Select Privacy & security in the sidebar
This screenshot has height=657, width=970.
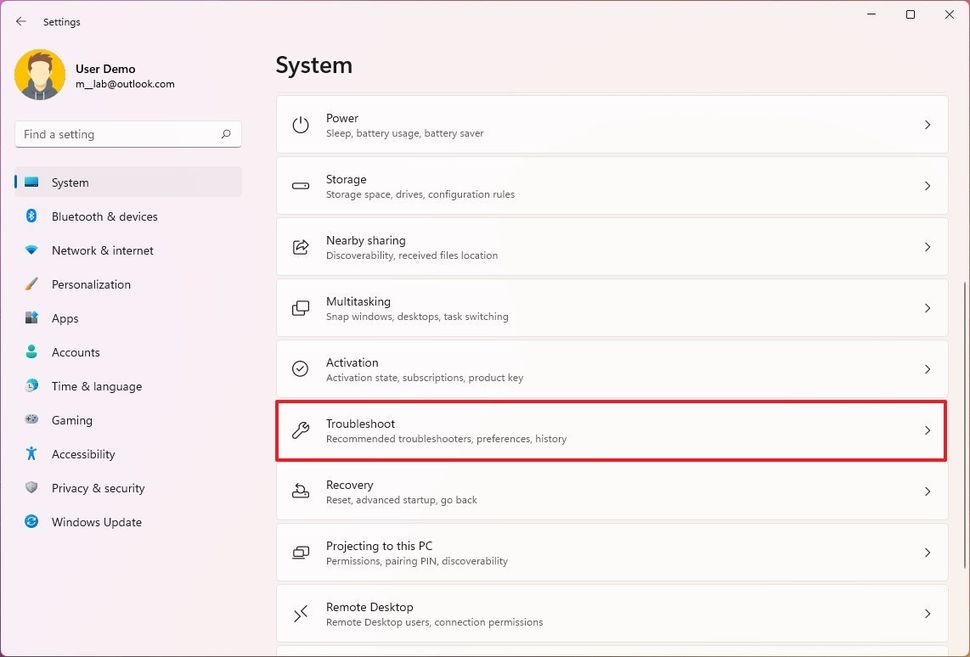[98, 488]
